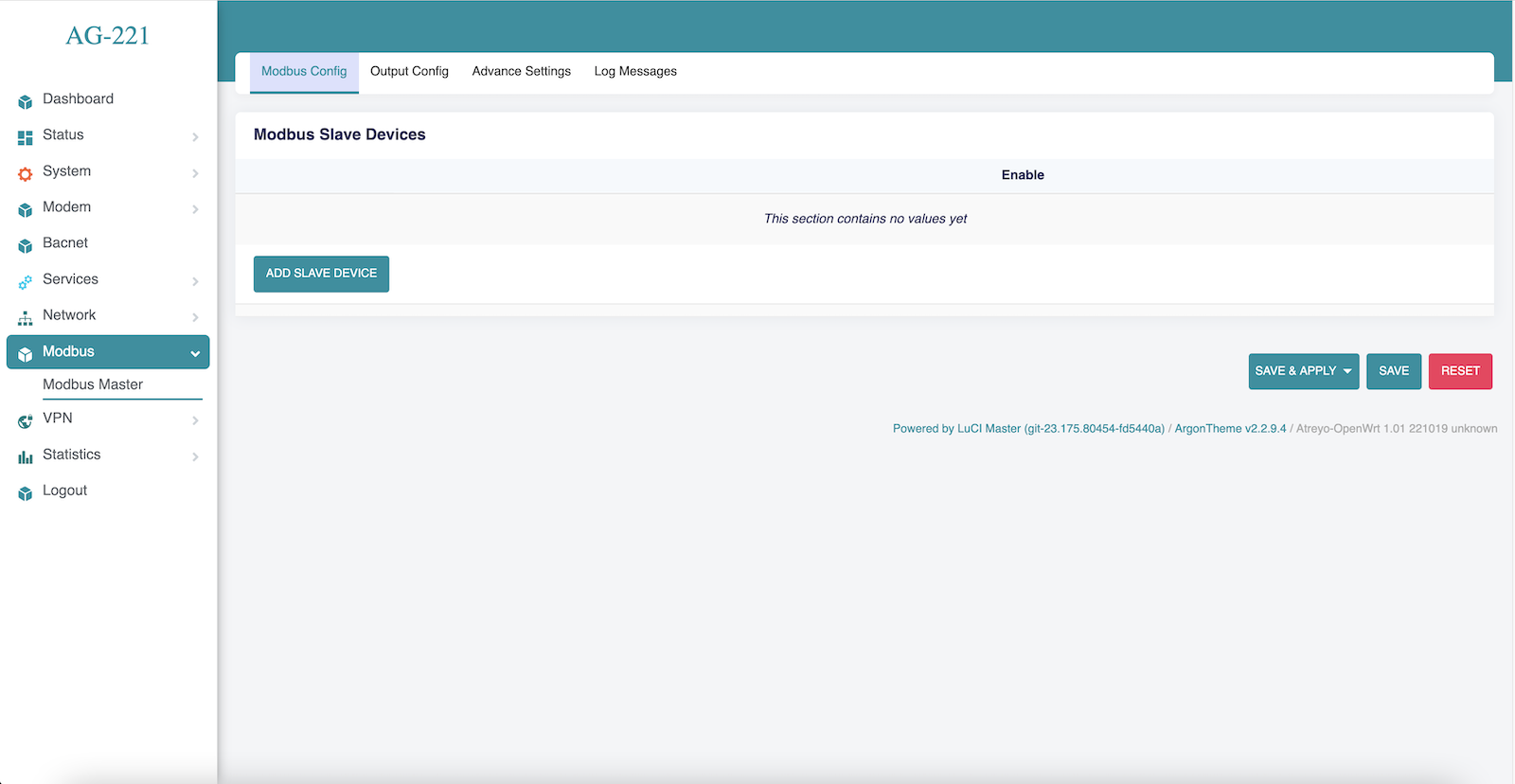Screen dimensions: 1515x784
Task: Expand the Status menu chevron
Action: [x=195, y=137]
